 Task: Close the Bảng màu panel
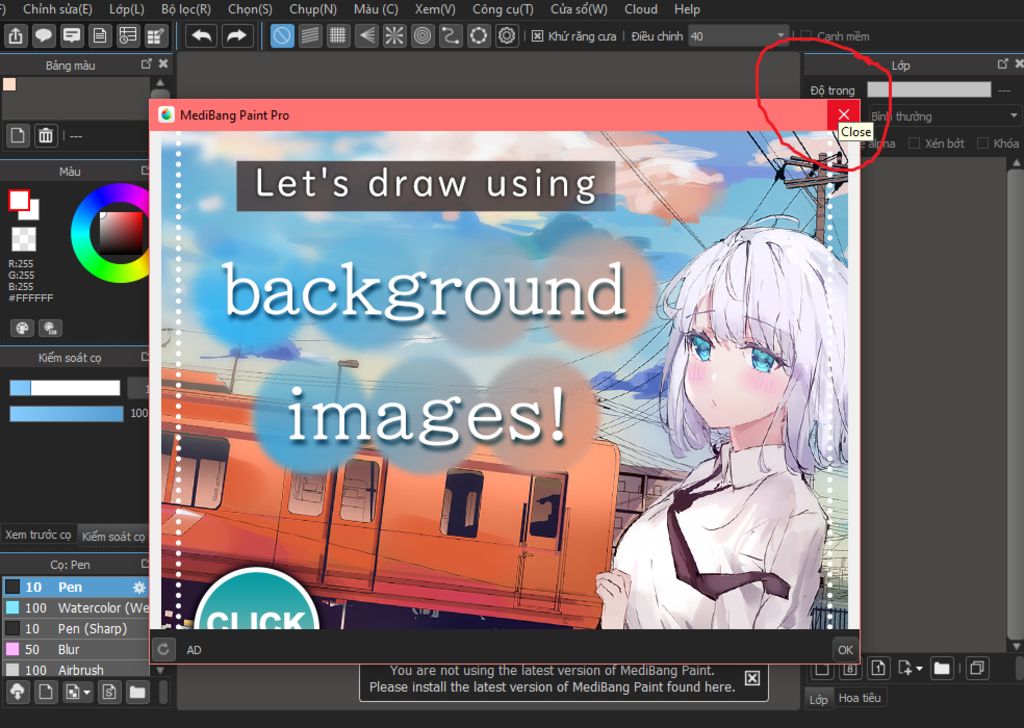(x=163, y=64)
